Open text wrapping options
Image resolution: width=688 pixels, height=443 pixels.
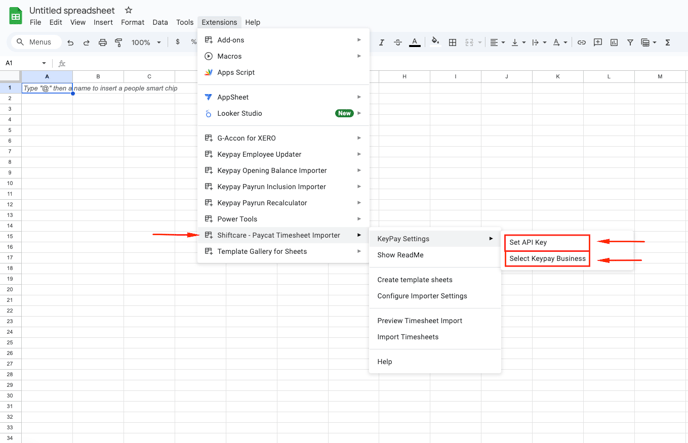tap(539, 43)
